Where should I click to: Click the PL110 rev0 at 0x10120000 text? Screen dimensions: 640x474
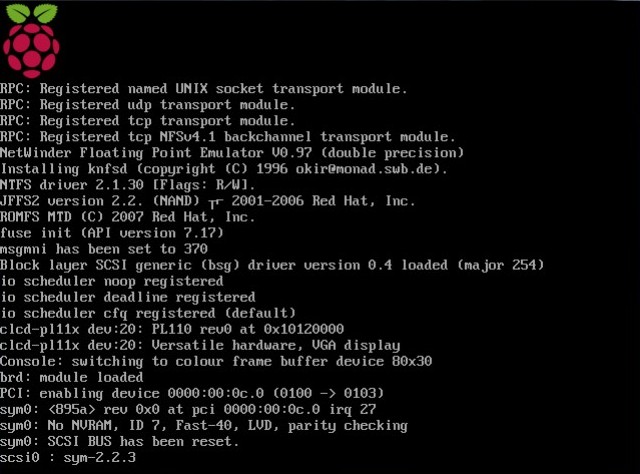[248, 329]
